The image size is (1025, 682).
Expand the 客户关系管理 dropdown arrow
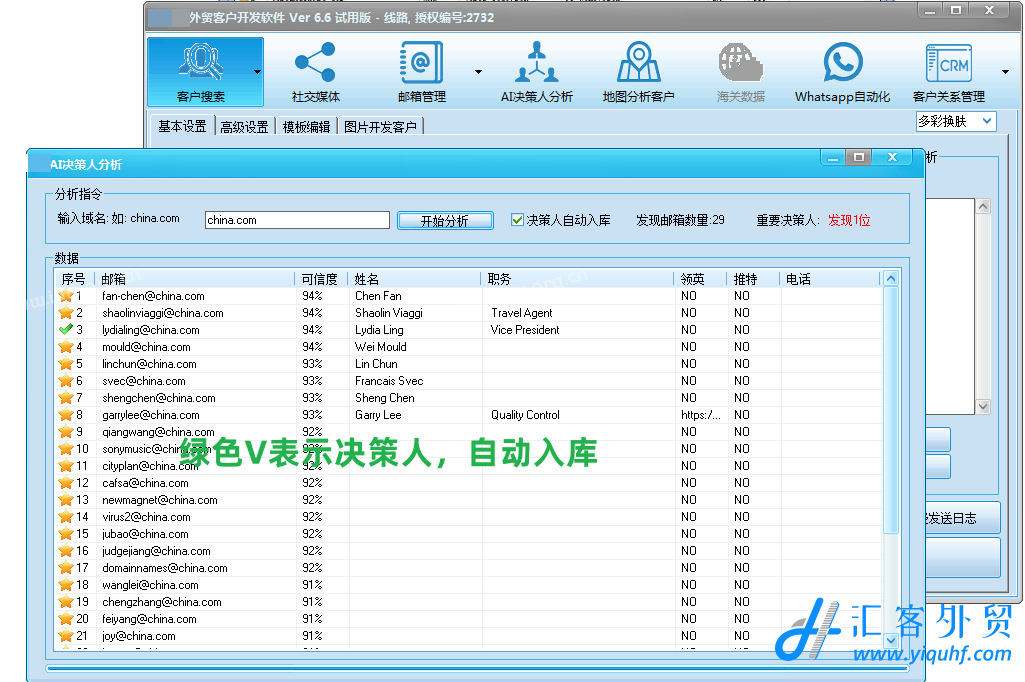click(1005, 72)
